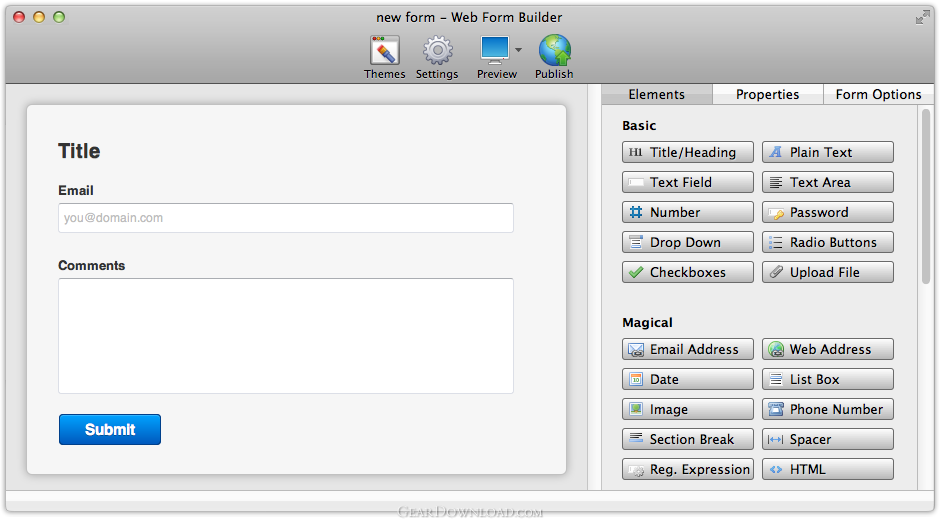Add an Upload File element
The width and height of the screenshot is (940, 520).
click(828, 272)
